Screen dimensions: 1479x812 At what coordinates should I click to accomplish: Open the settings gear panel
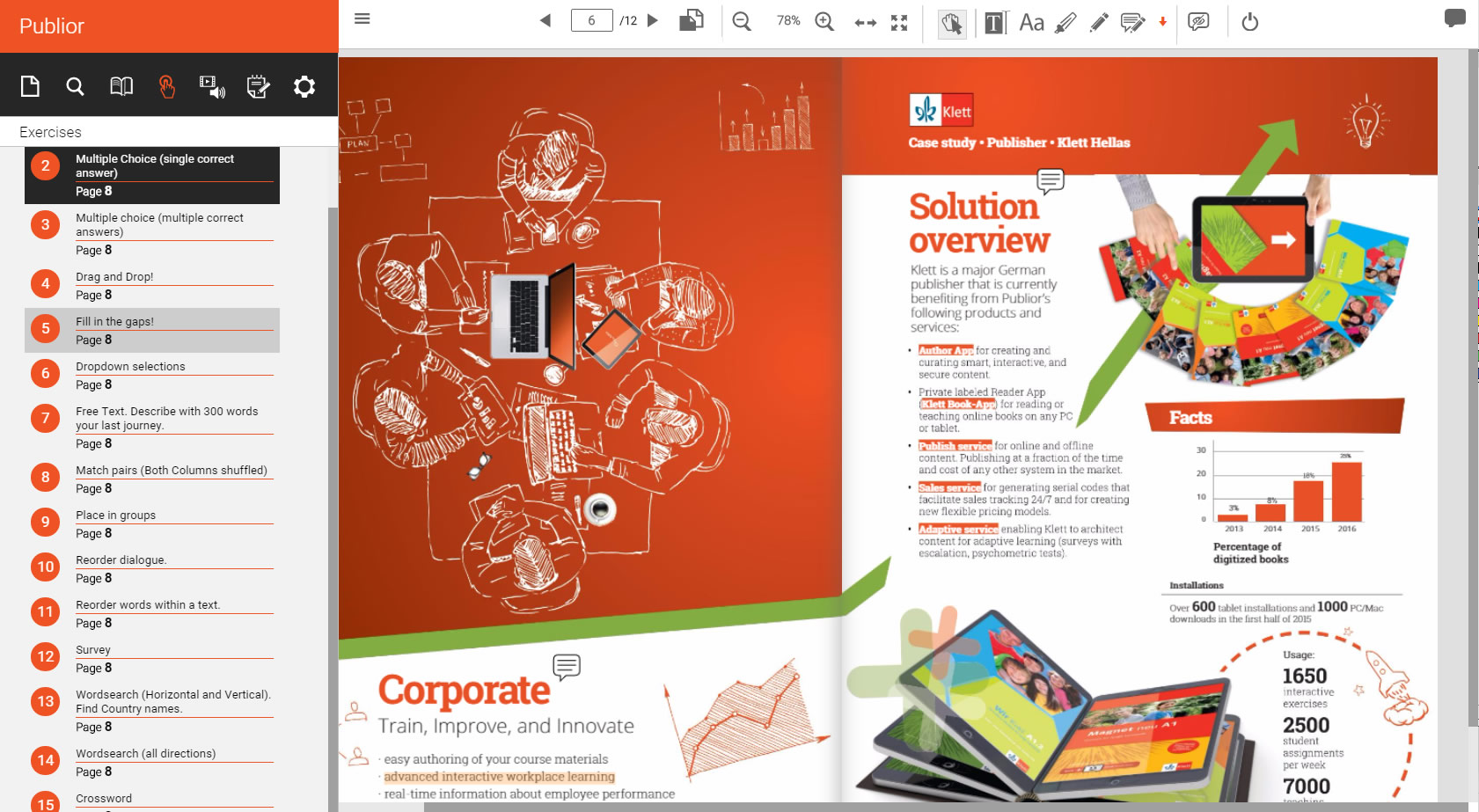click(304, 86)
